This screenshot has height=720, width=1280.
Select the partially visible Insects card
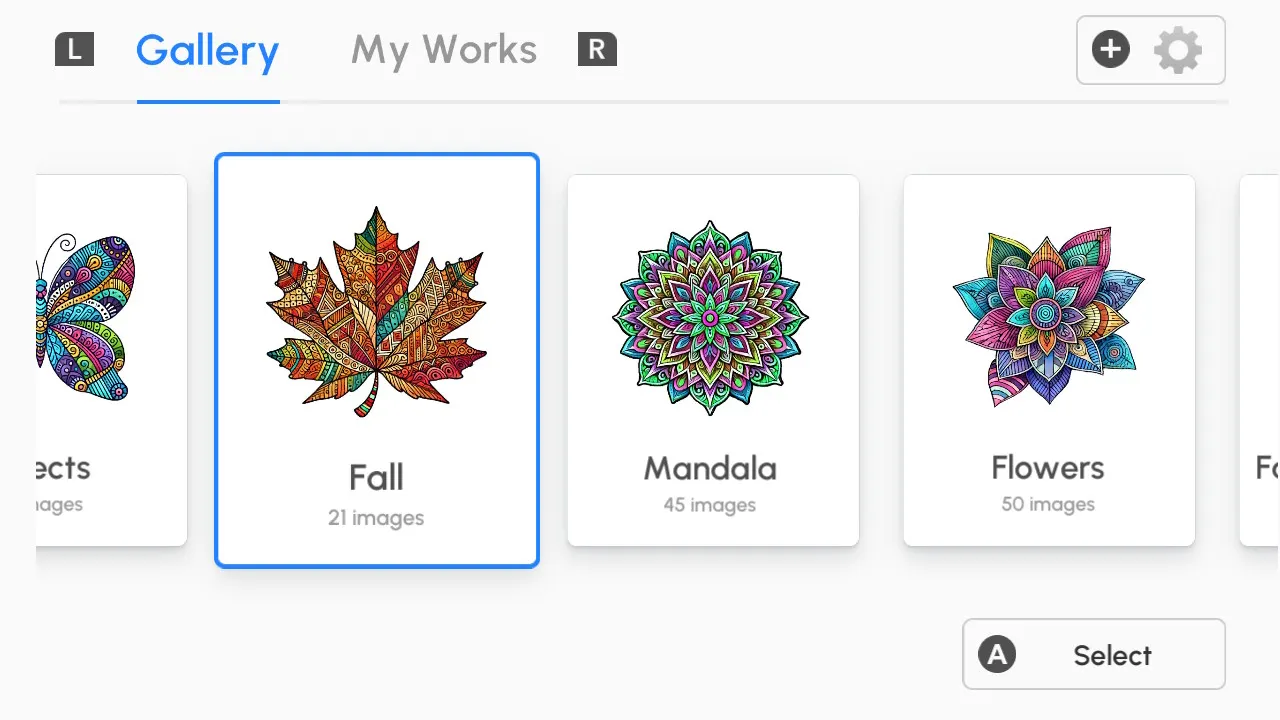coord(111,360)
